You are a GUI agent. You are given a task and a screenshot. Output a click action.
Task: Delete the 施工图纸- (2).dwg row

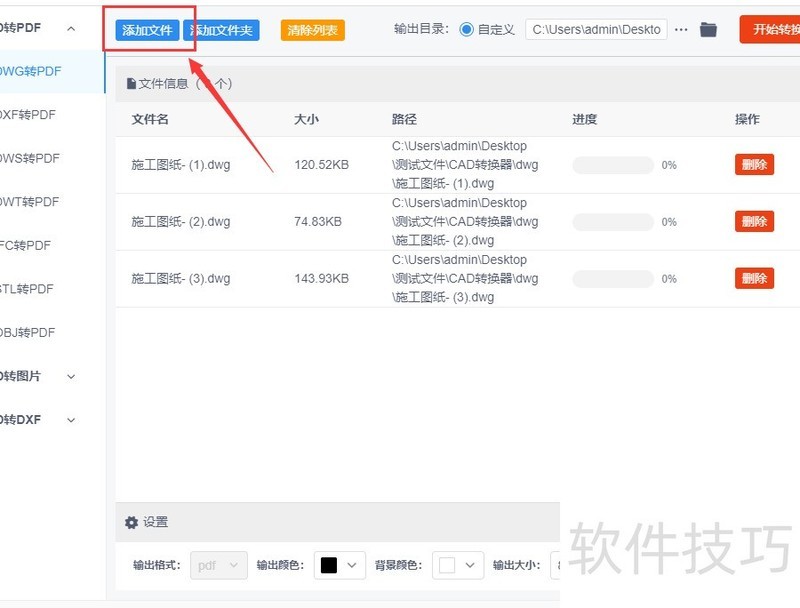click(x=754, y=222)
